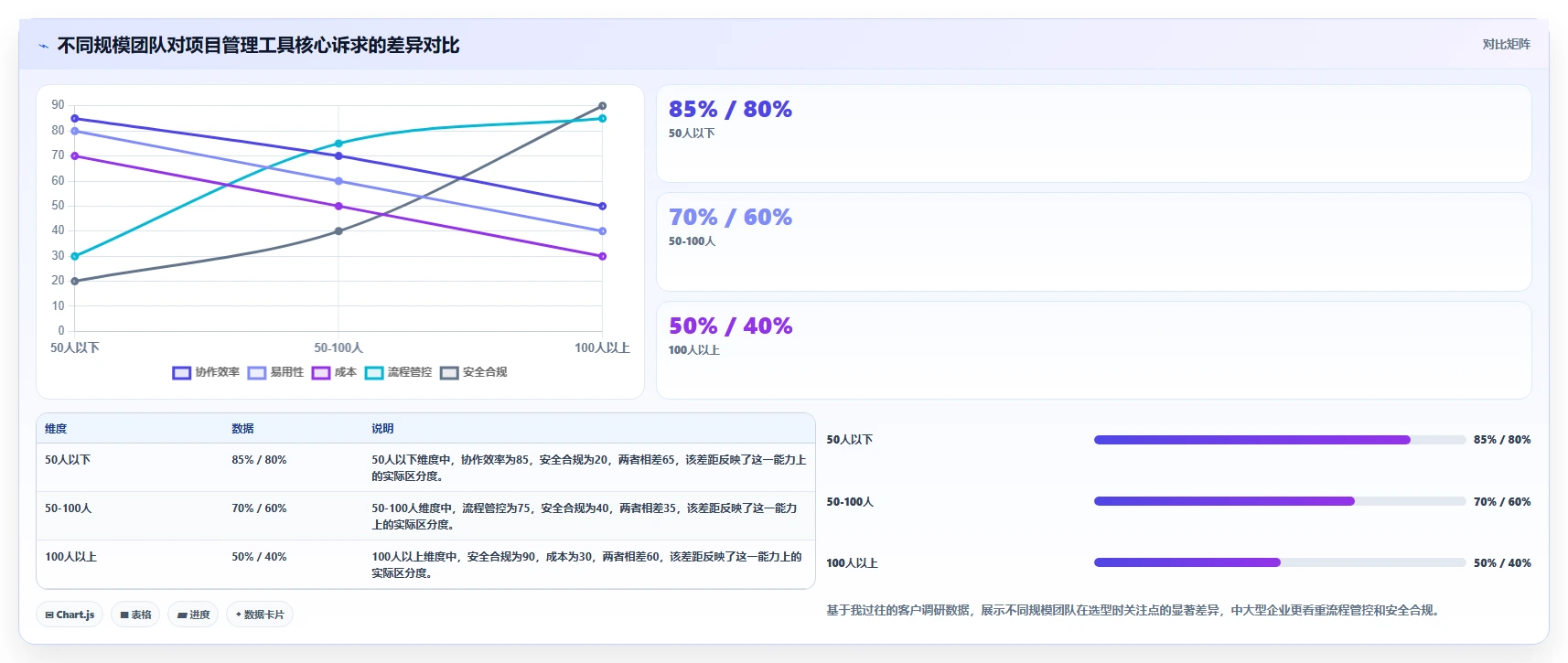Click the header icon beside the dashboard title
The height and width of the screenshot is (663, 1568).
pos(43,46)
